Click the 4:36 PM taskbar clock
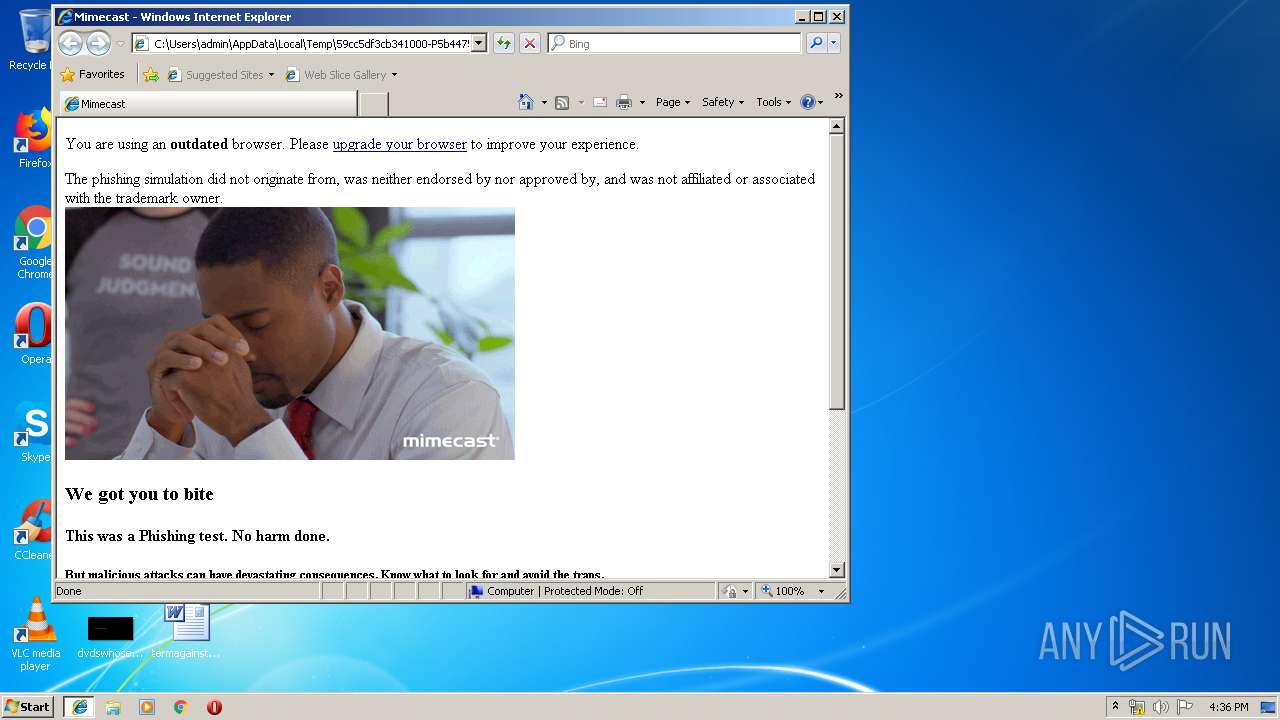The height and width of the screenshot is (720, 1280). (x=1228, y=707)
